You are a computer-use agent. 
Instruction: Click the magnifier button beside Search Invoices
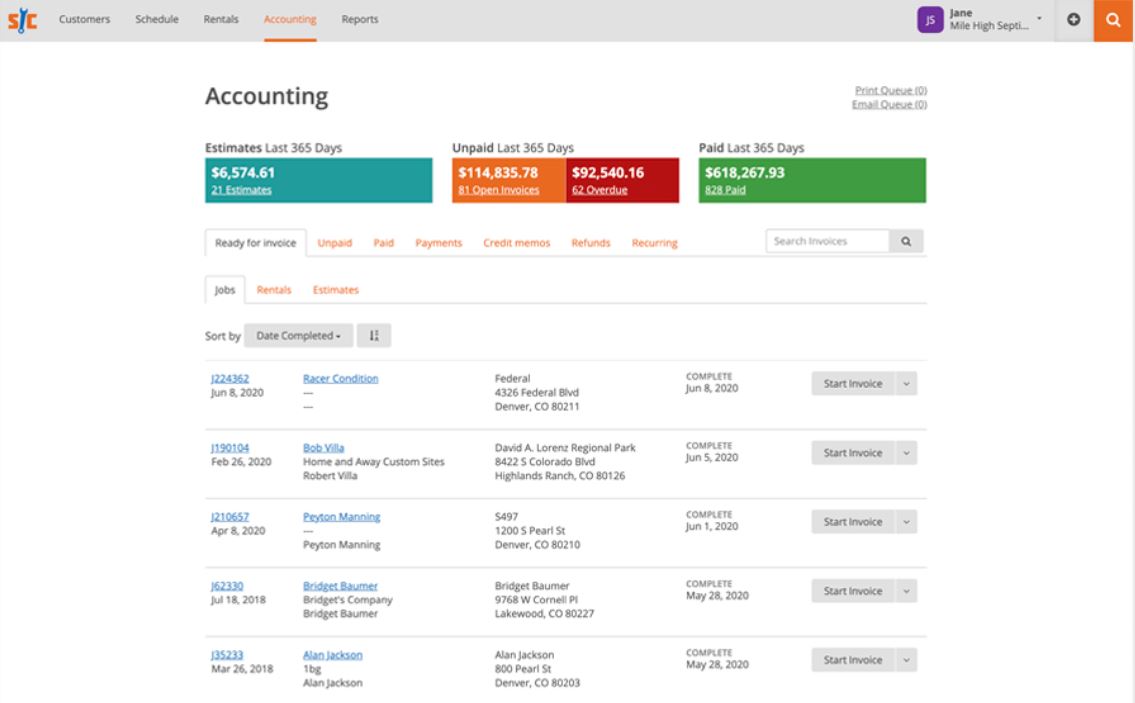(x=906, y=241)
